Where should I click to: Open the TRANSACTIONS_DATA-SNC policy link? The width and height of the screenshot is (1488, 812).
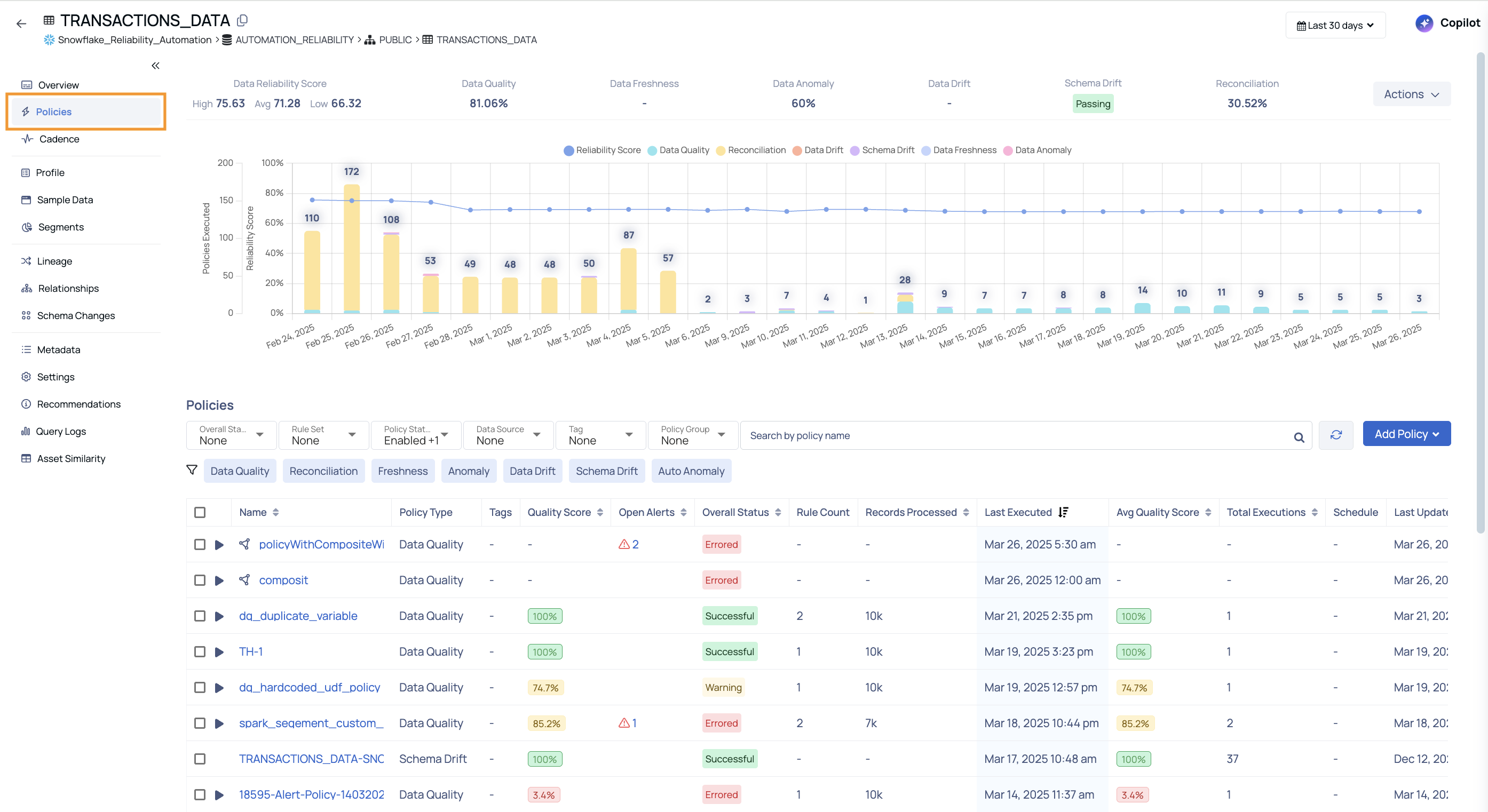(x=311, y=759)
